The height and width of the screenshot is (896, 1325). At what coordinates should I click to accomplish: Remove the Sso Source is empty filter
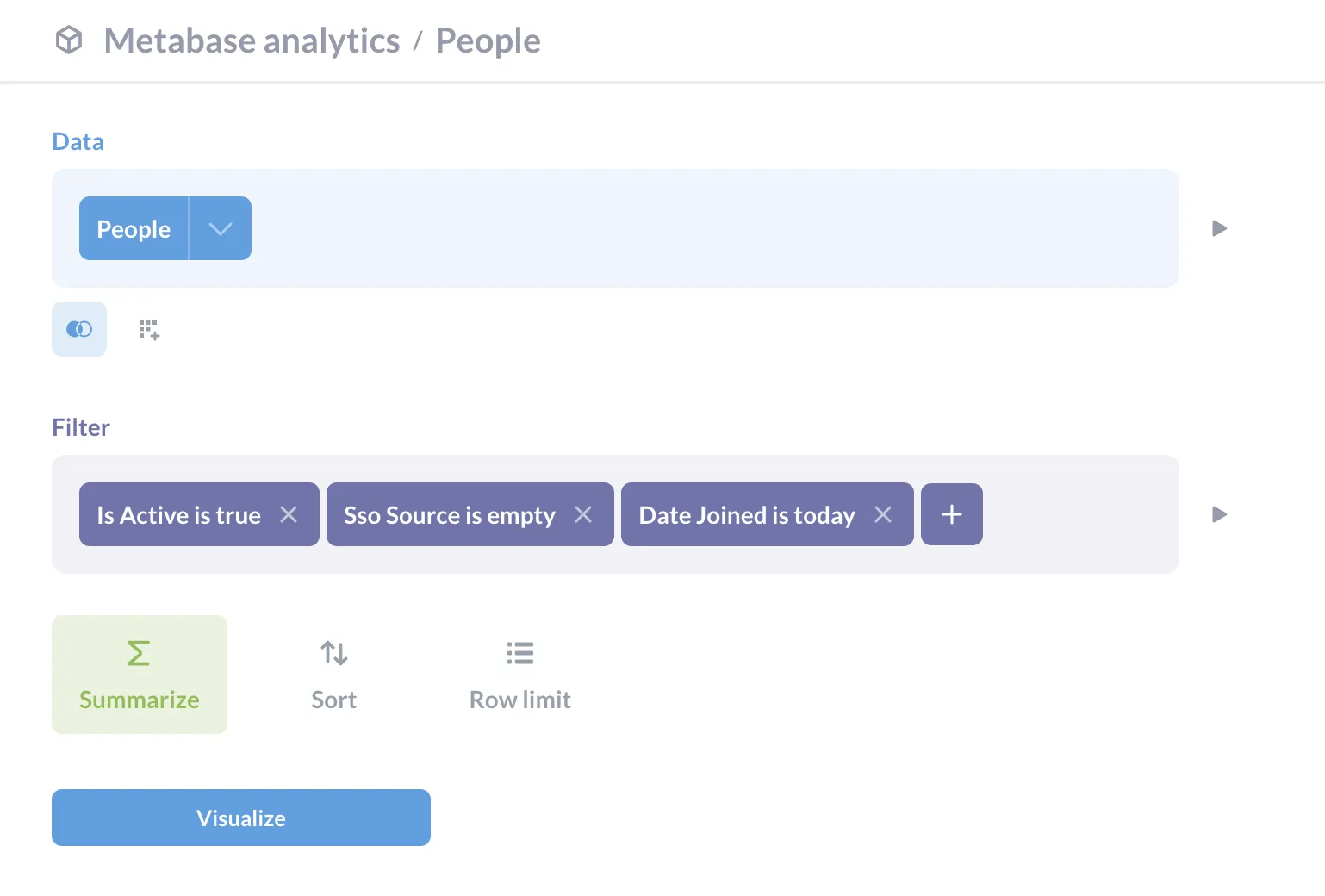coord(584,514)
